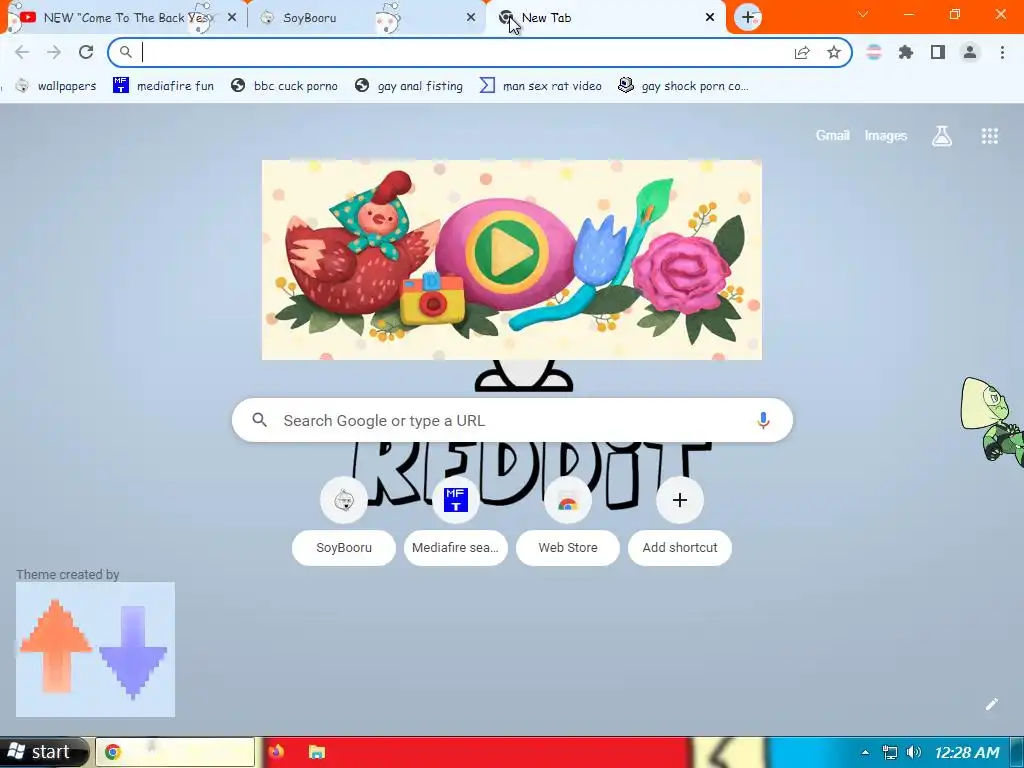
Task: Open the mediafire fun bookmark
Action: pyautogui.click(x=163, y=86)
